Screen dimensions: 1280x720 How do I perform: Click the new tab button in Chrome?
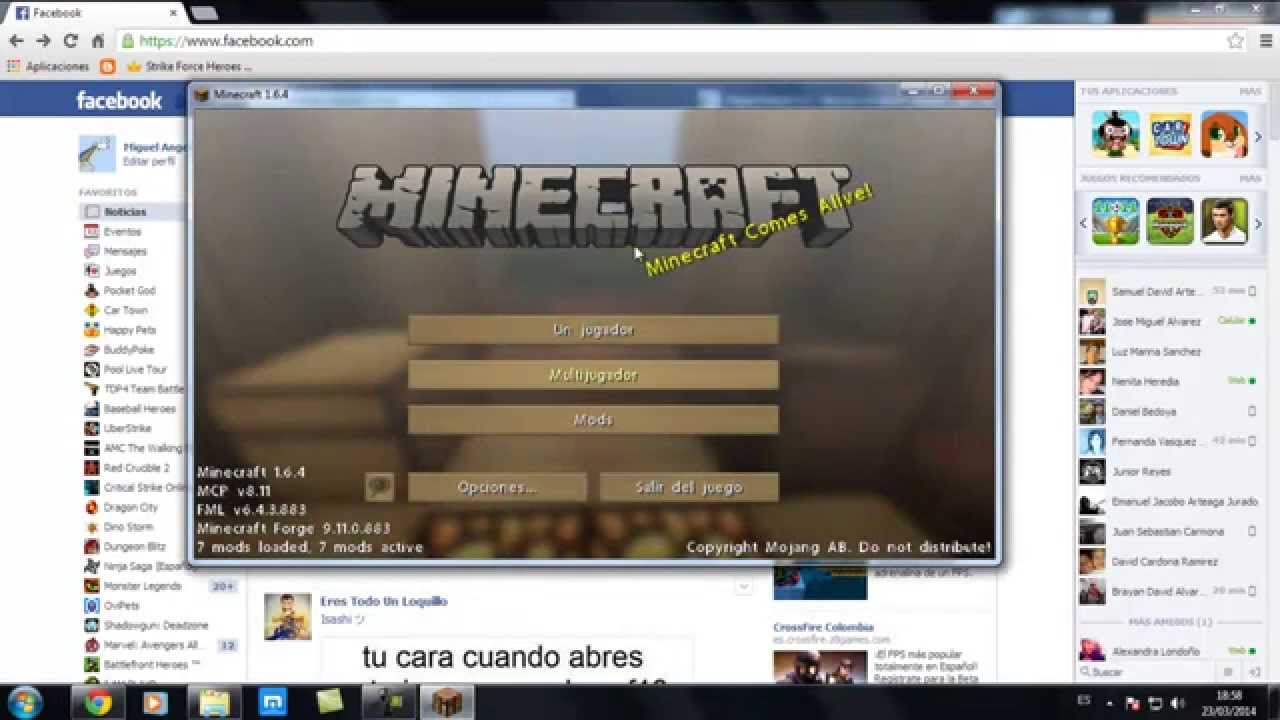(204, 13)
